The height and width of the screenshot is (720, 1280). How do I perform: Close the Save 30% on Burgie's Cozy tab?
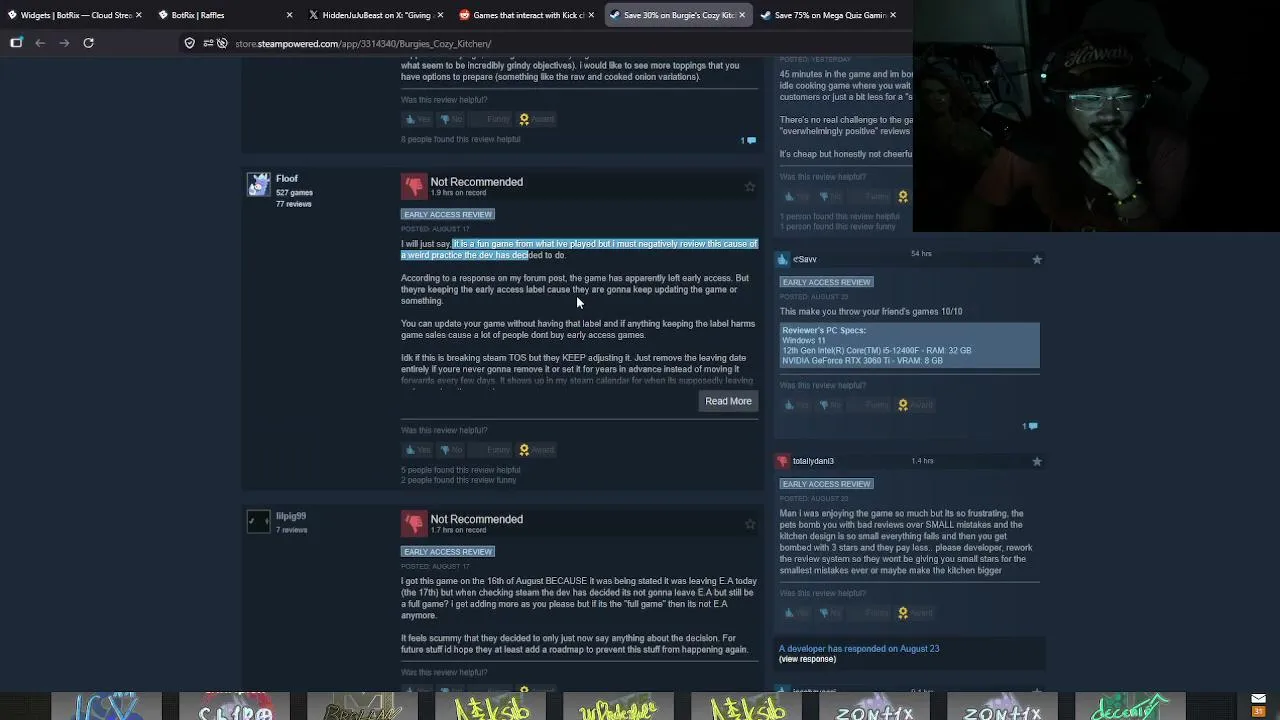(x=741, y=15)
